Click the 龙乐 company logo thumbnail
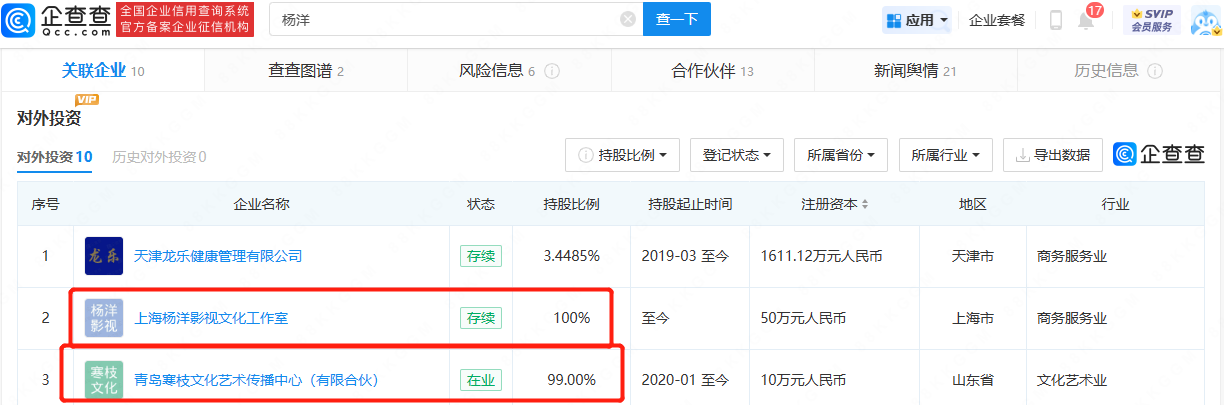Image resolution: width=1224 pixels, height=405 pixels. [104, 256]
